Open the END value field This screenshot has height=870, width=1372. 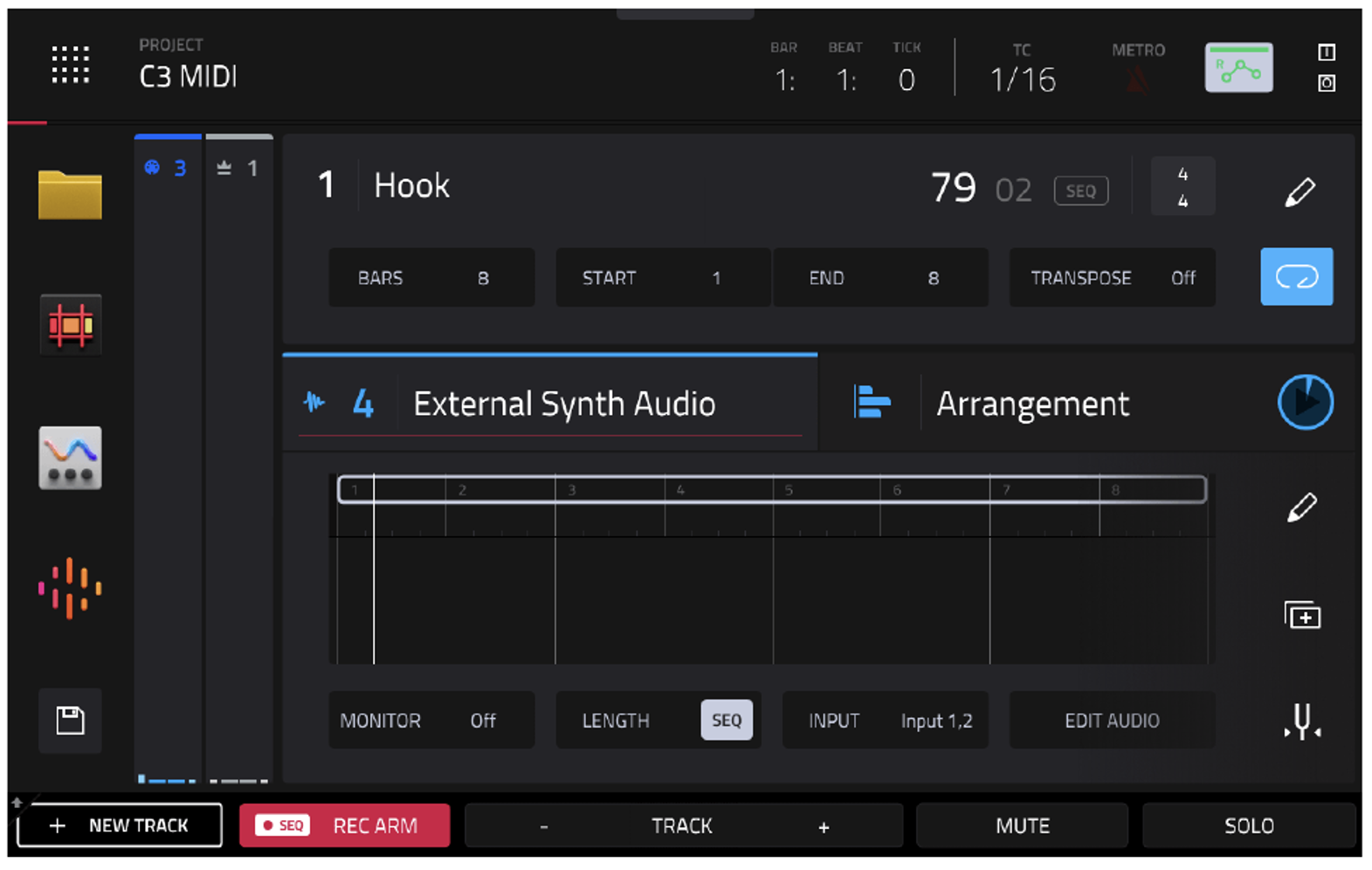[x=880, y=278]
